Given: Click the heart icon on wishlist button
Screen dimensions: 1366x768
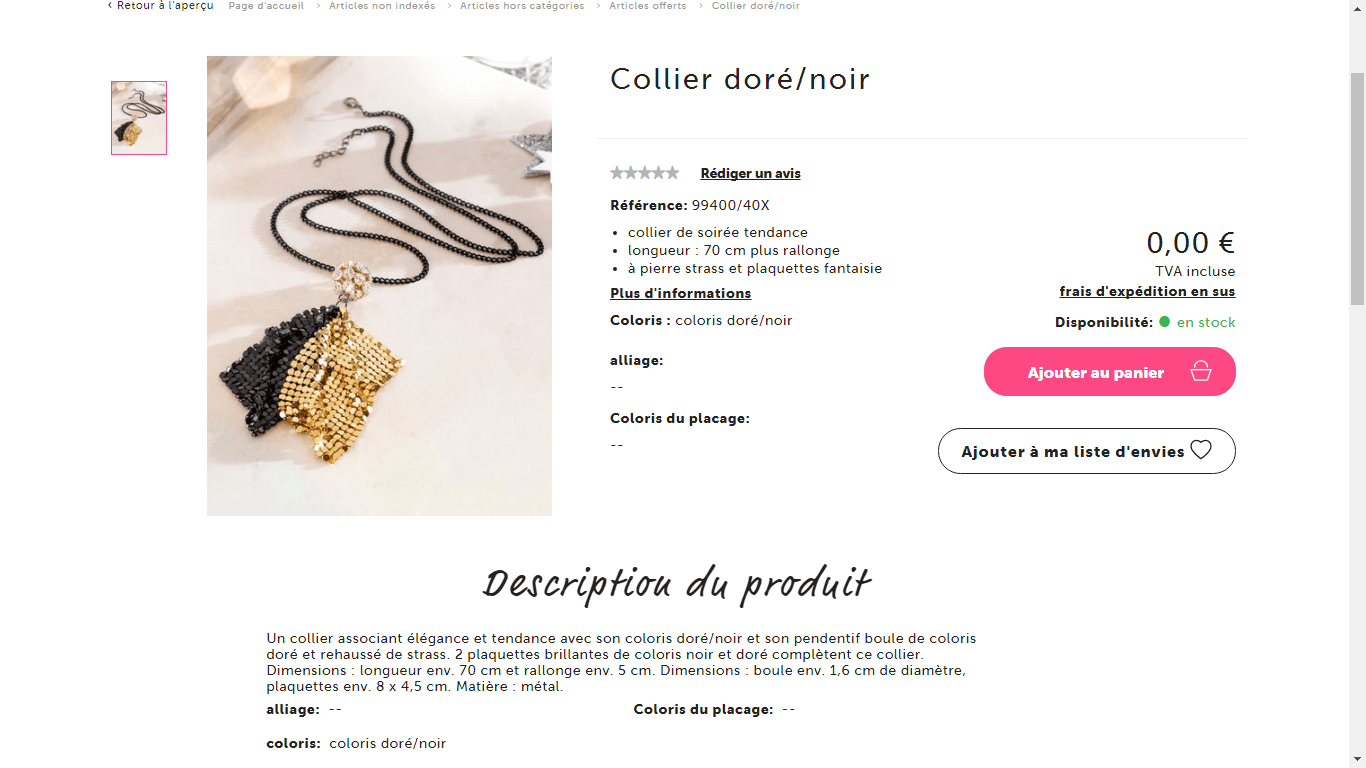Looking at the screenshot, I should click(x=1201, y=450).
